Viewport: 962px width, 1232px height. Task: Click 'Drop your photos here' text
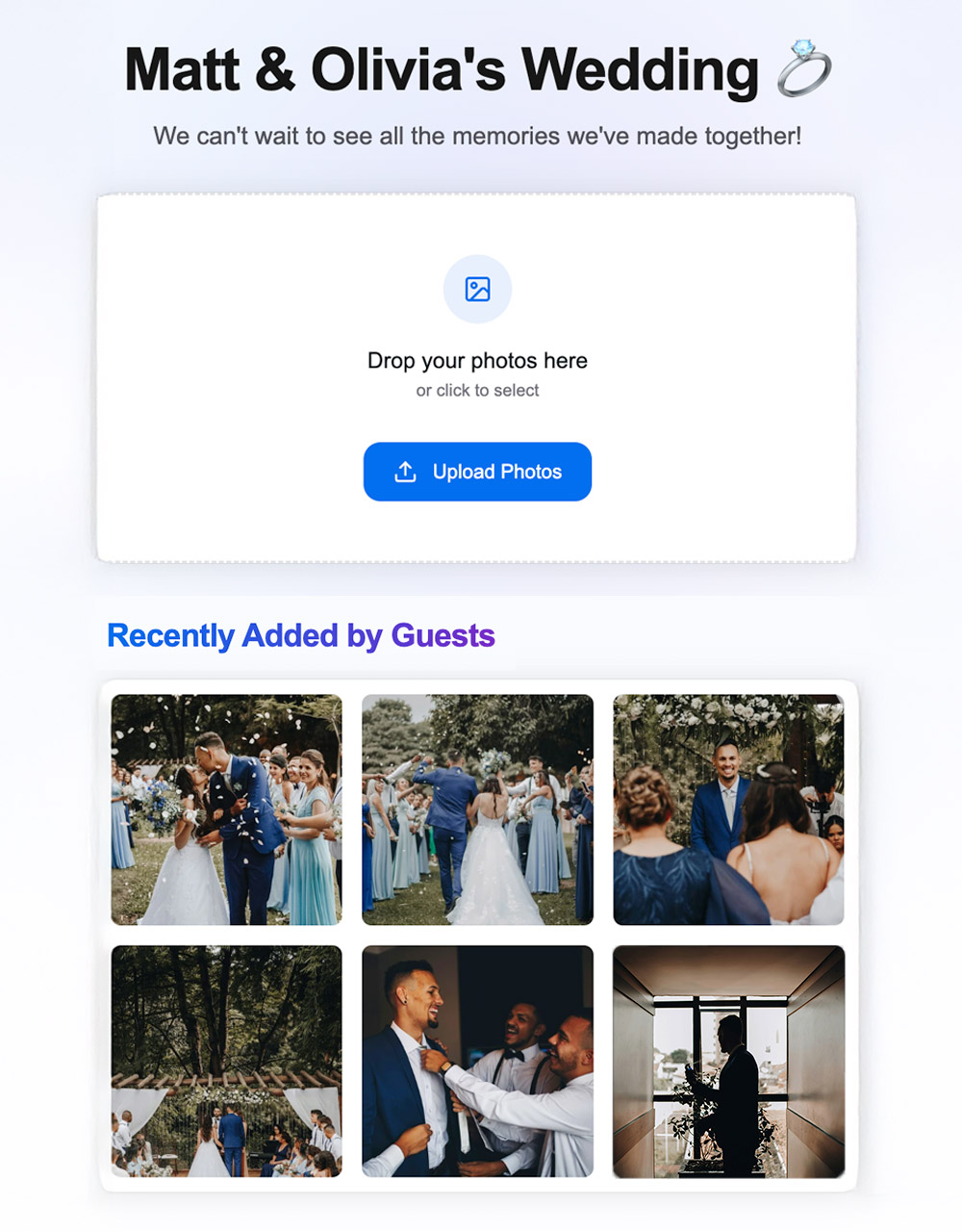[477, 361]
